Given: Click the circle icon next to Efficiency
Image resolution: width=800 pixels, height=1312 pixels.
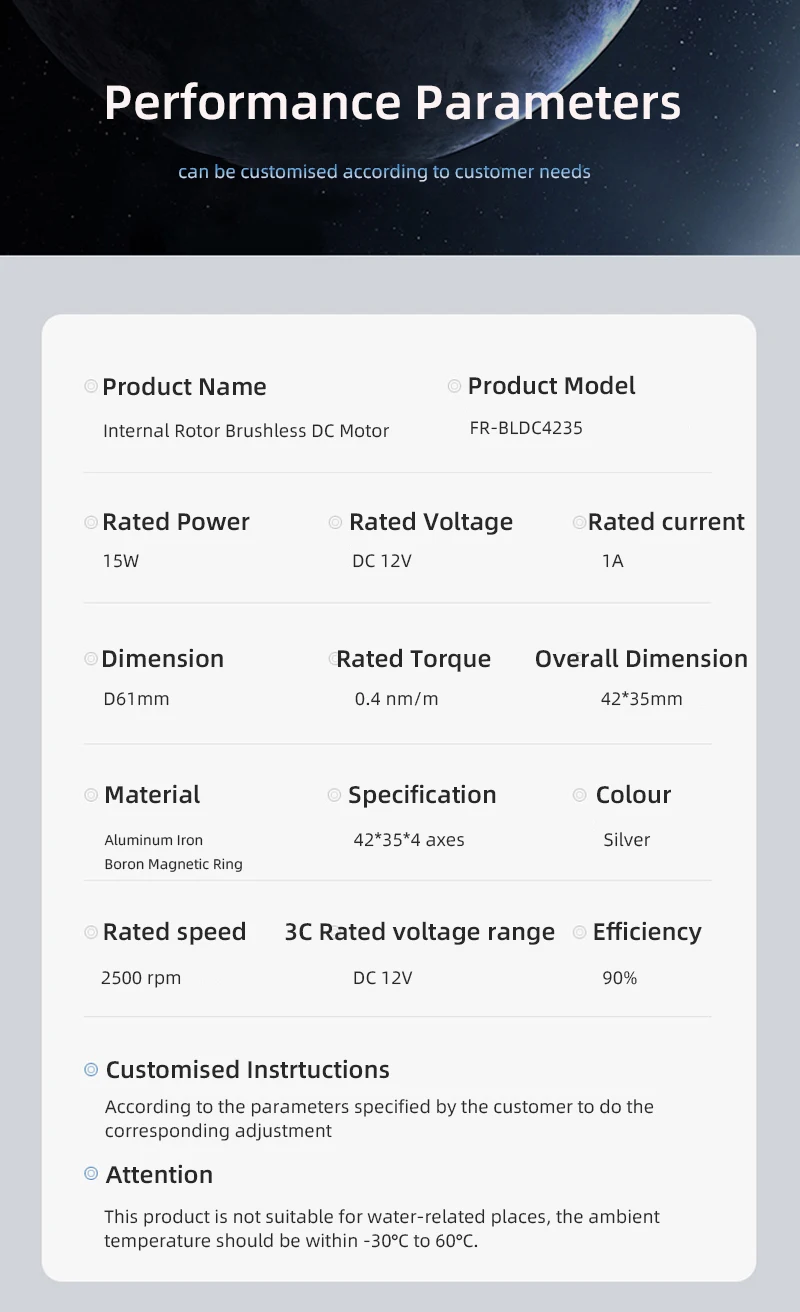Looking at the screenshot, I should pos(579,932).
